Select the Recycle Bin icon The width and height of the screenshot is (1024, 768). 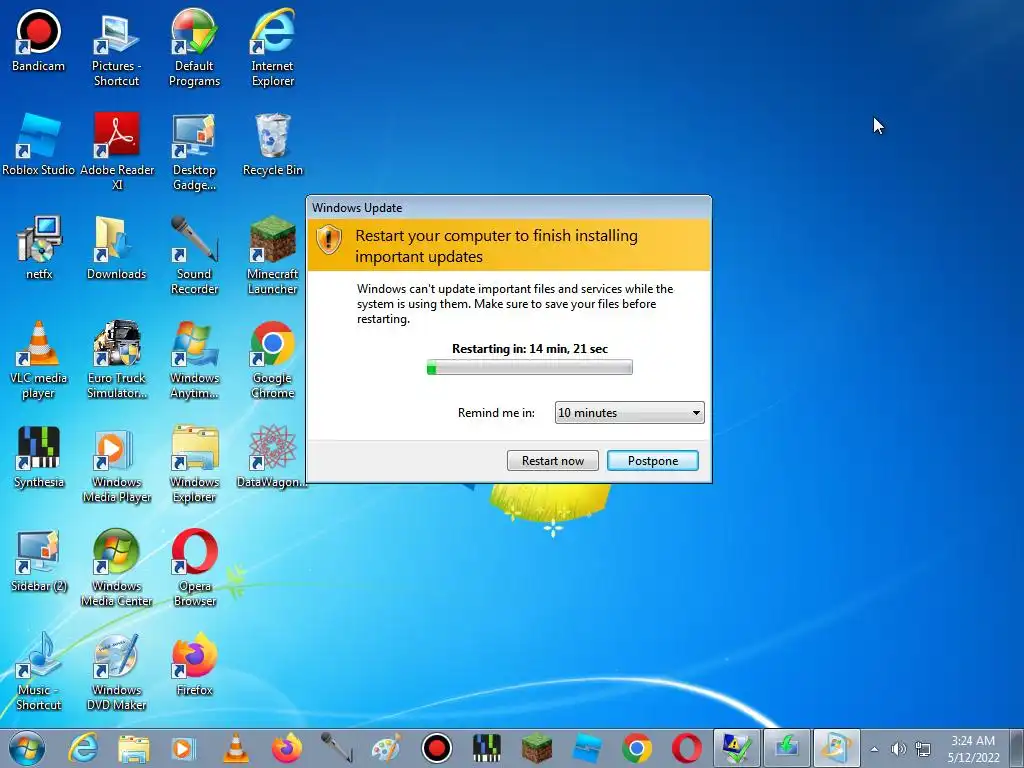point(272,146)
